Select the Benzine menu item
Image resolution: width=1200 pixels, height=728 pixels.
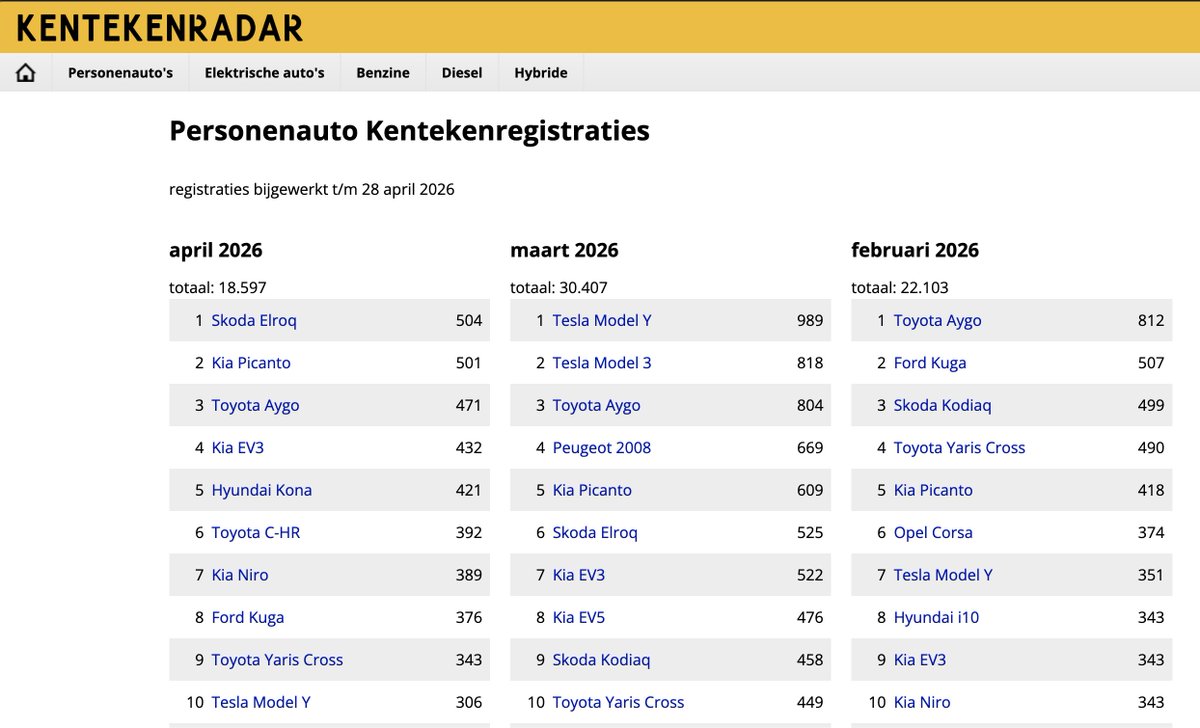pos(383,73)
